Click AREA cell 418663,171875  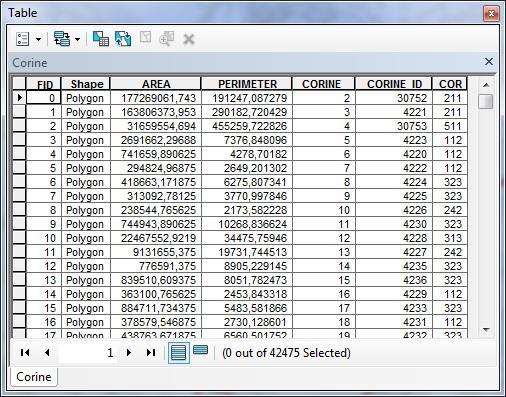coord(156,182)
